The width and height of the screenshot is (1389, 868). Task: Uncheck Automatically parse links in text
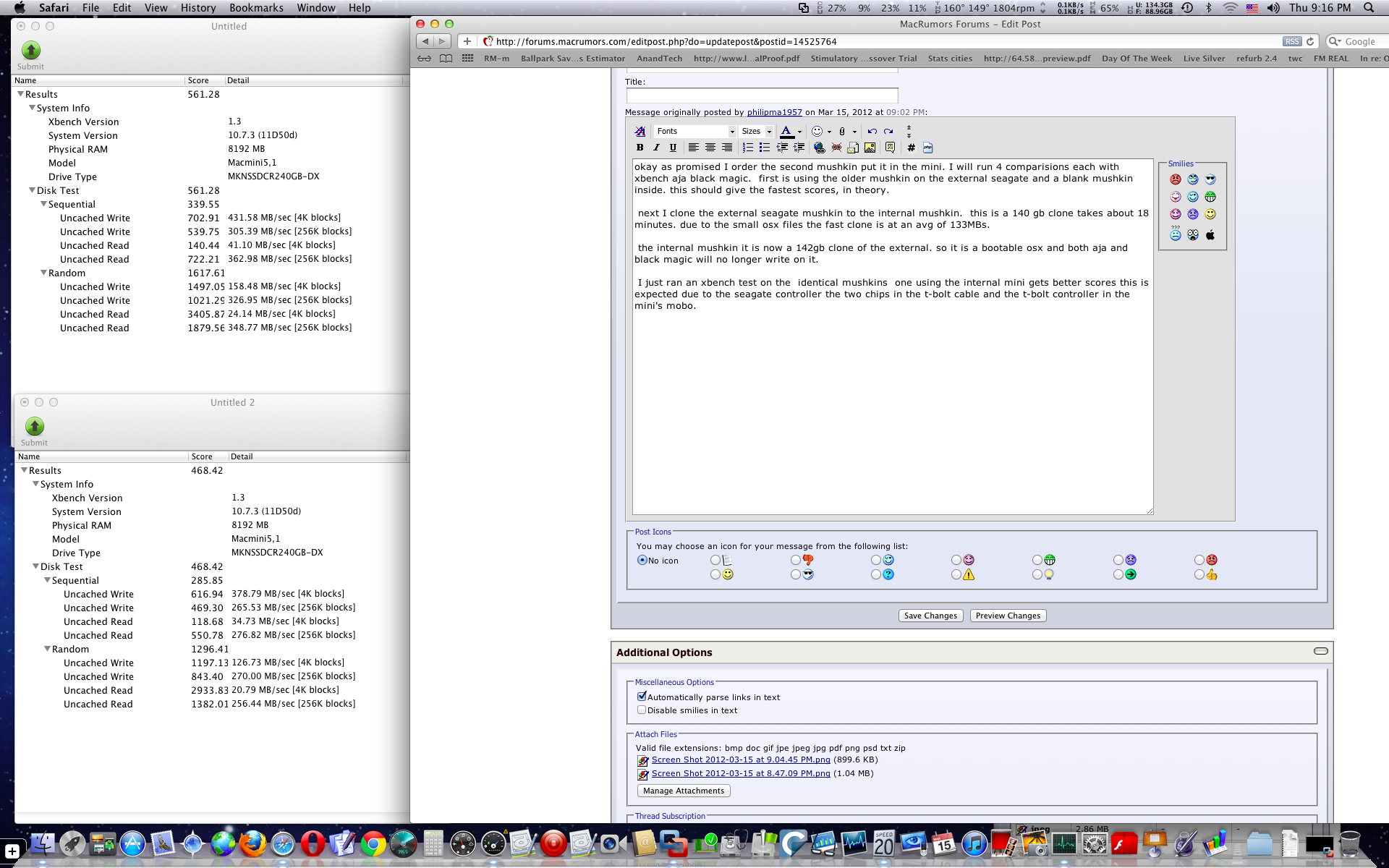[x=642, y=697]
